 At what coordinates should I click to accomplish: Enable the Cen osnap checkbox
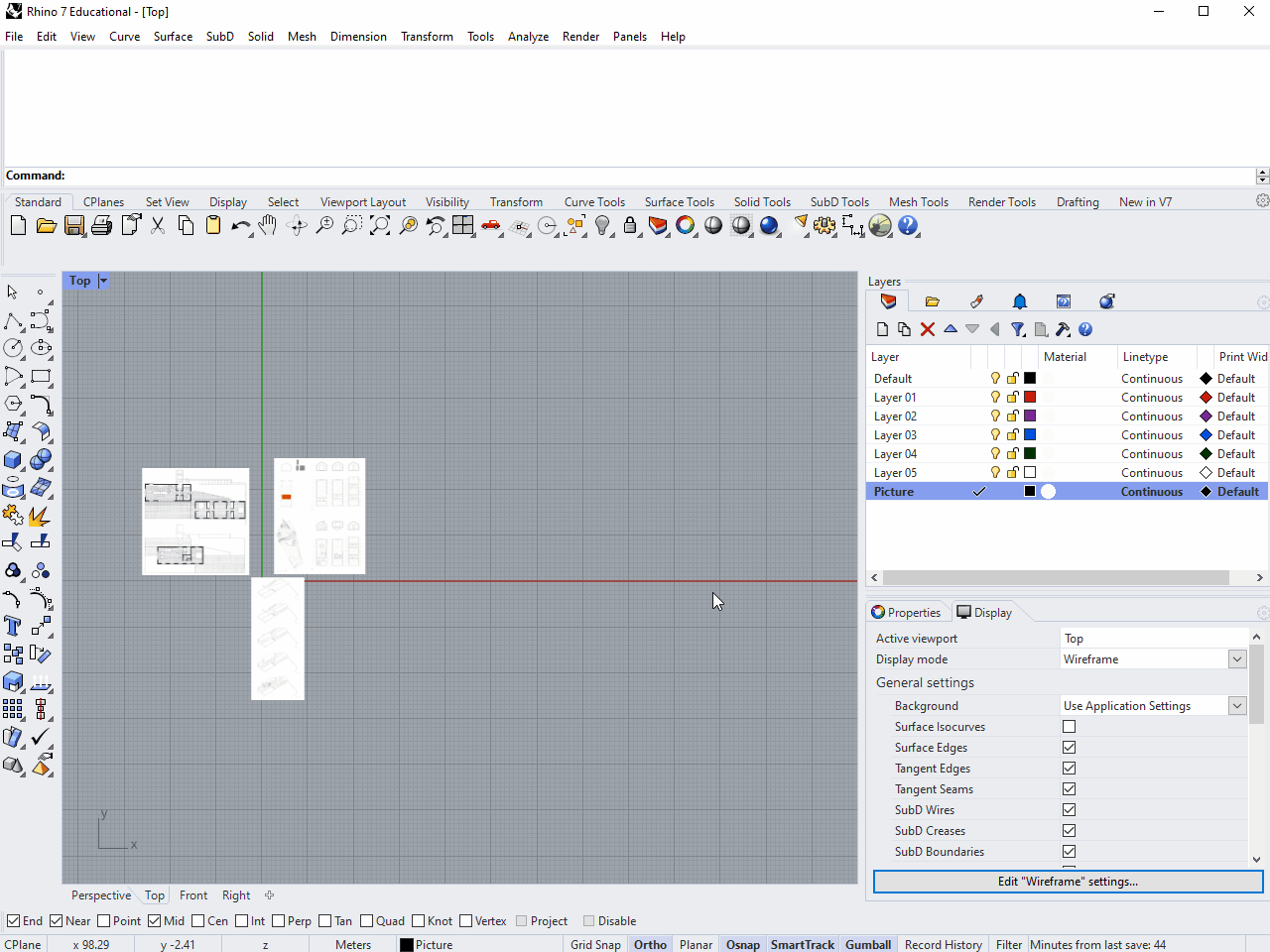[198, 921]
